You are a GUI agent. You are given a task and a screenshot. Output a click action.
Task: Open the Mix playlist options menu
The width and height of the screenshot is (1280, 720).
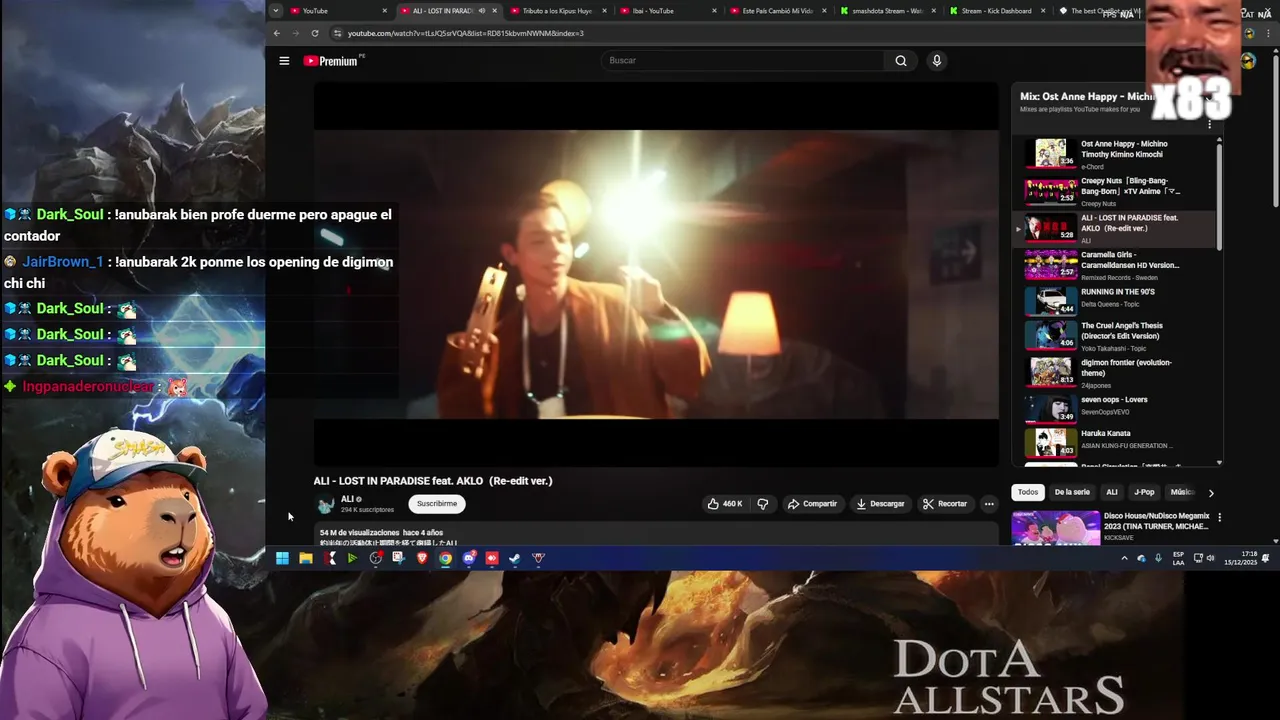click(1209, 125)
